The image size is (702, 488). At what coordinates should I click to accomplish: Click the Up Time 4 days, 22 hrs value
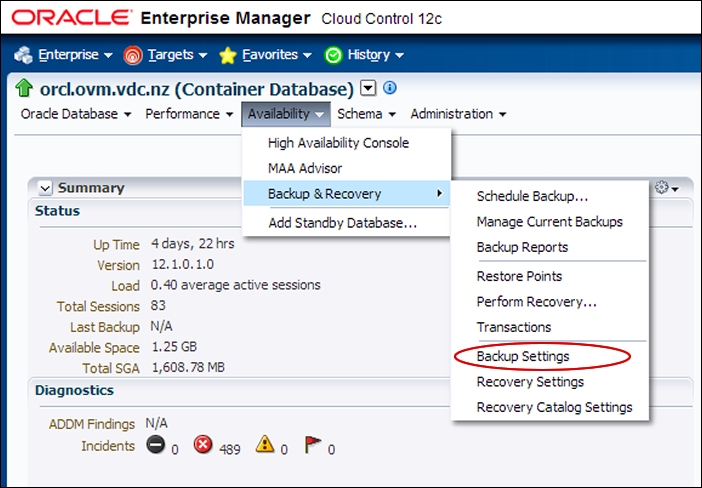(x=193, y=244)
